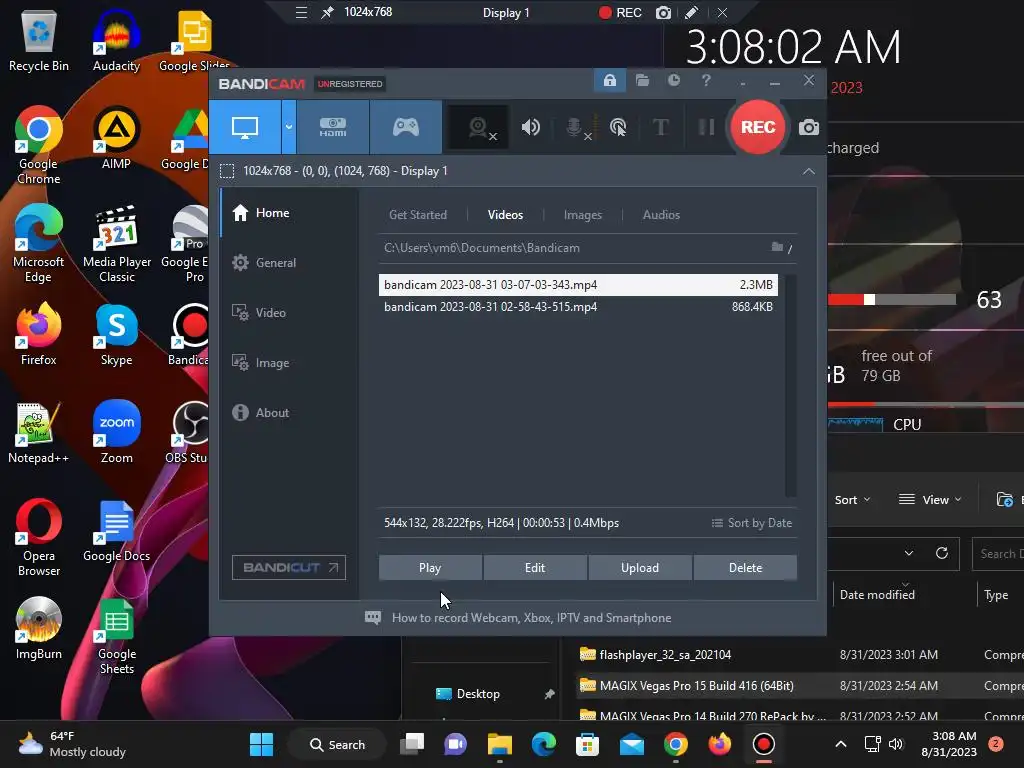Select bandicam 2023-08-31 03-07-03-343.mp4

578,285
